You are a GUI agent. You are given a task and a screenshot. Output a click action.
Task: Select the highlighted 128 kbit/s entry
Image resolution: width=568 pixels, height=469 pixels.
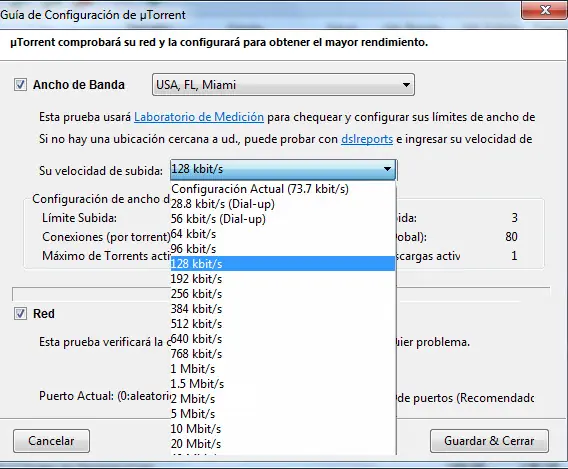[283, 264]
